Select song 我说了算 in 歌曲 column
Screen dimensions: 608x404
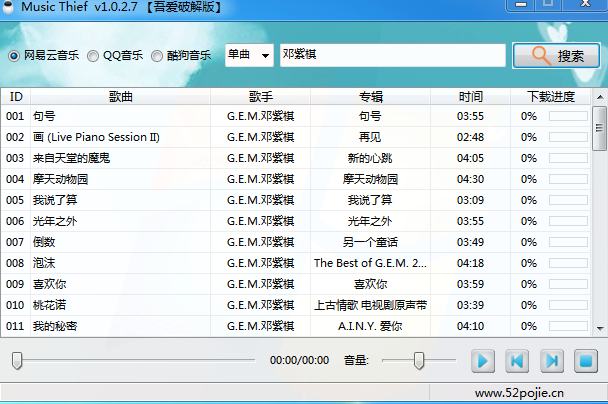[x=55, y=200]
